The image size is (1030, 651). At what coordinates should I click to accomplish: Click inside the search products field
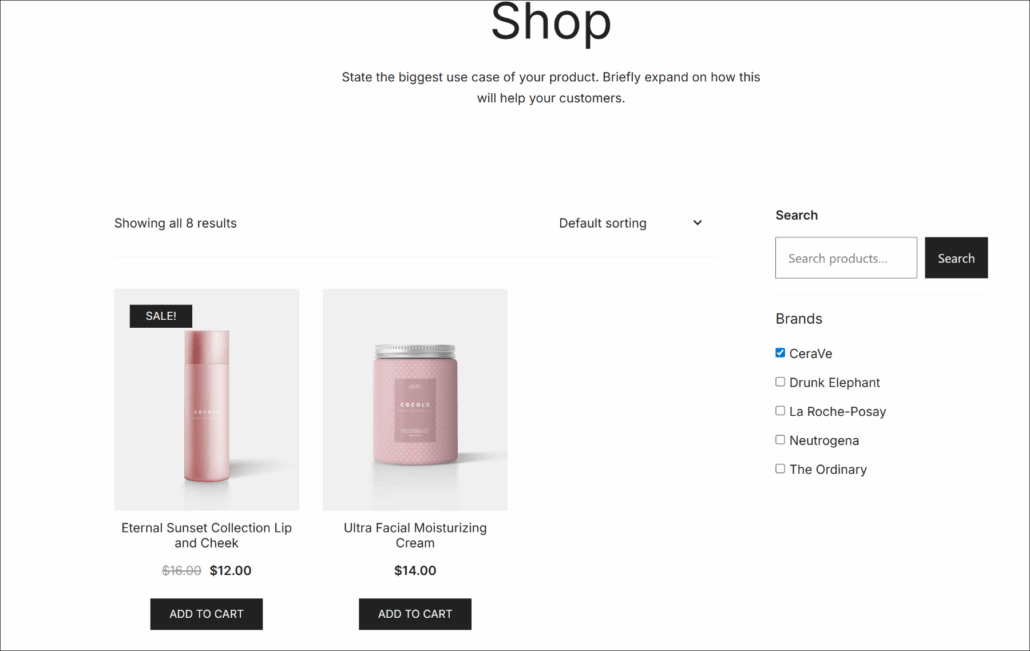pyautogui.click(x=846, y=258)
